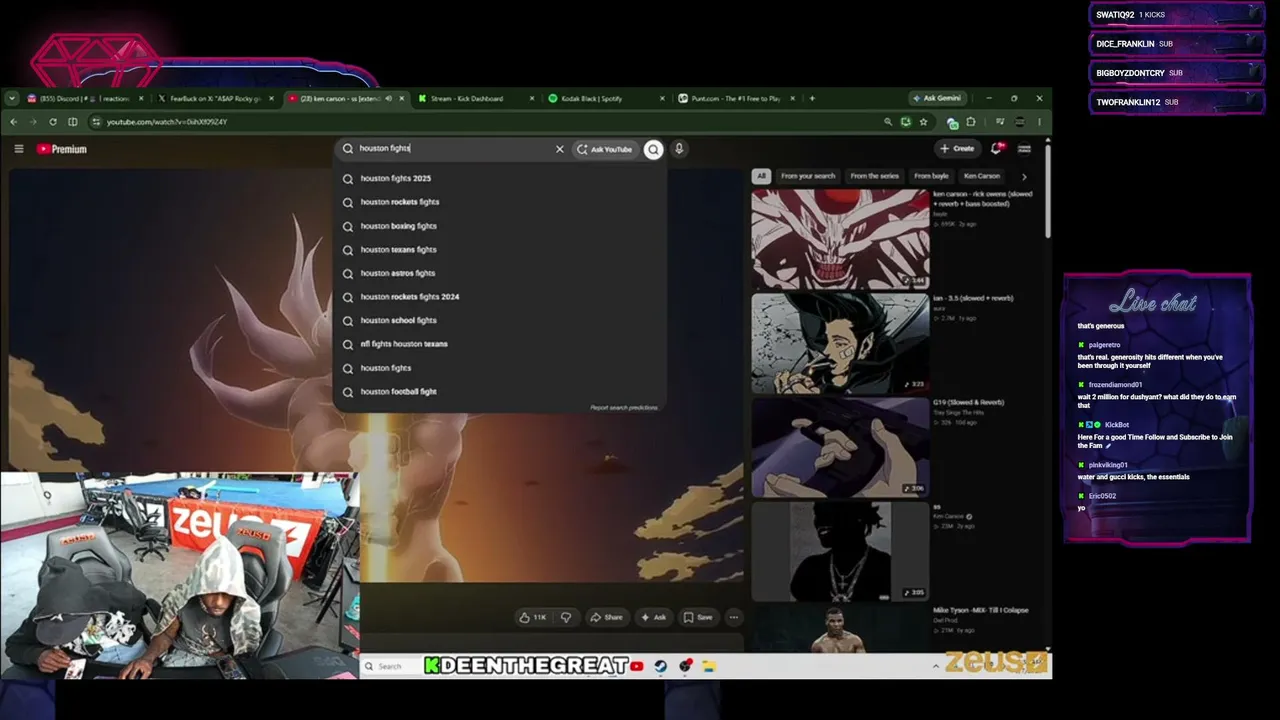Start voice search with the microphone
1280x720 pixels.
[679, 149]
